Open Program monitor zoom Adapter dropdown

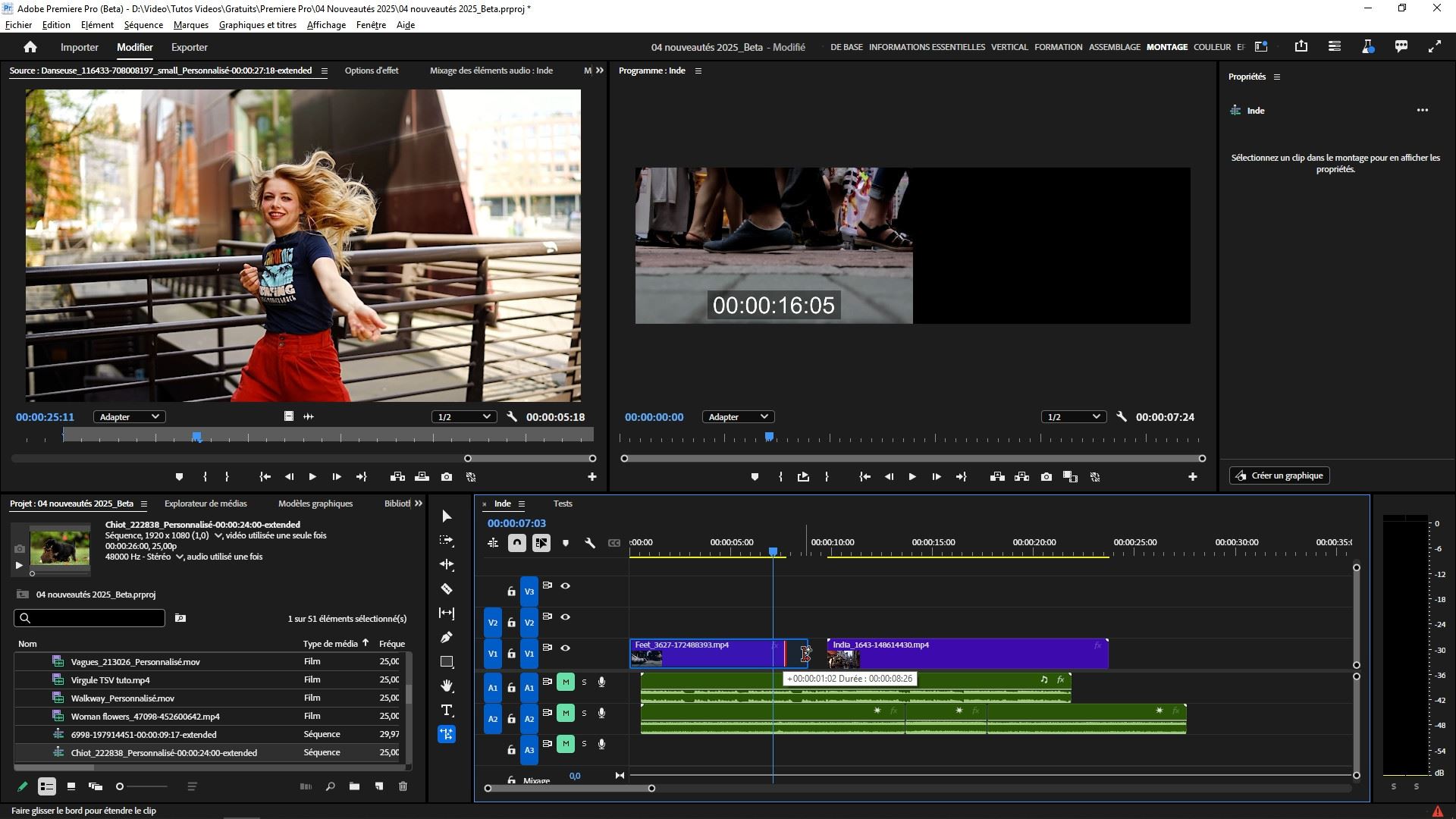click(x=738, y=417)
